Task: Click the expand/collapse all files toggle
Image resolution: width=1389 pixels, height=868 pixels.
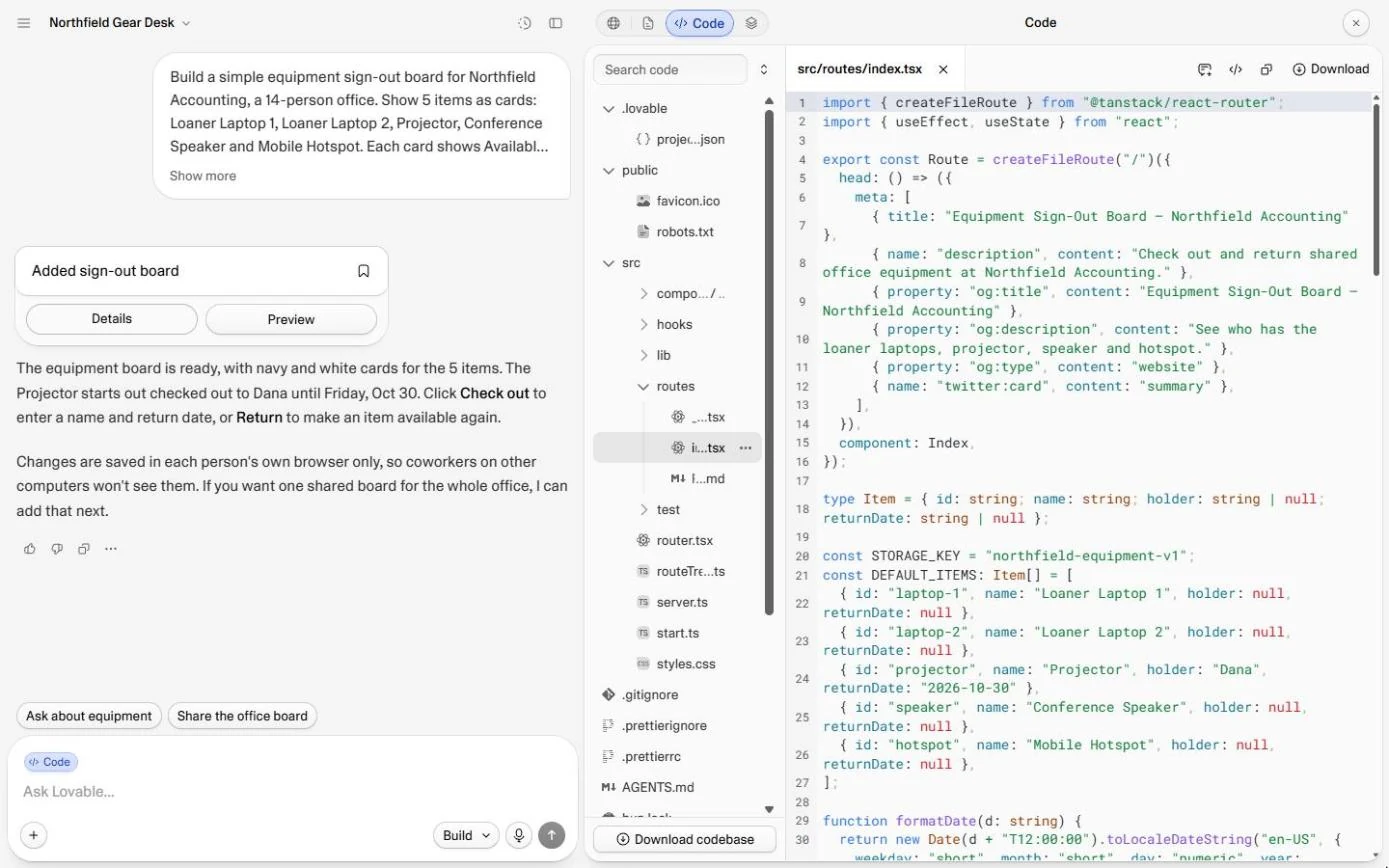Action: tap(764, 70)
